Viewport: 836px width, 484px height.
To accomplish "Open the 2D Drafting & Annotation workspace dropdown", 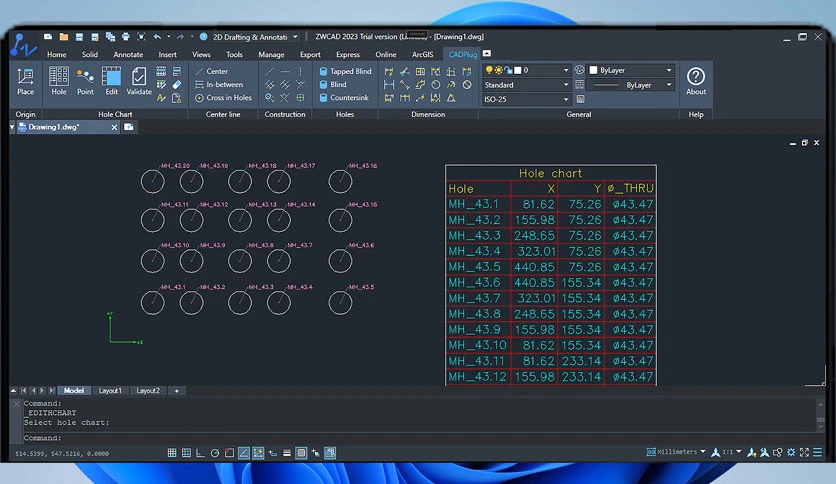I will point(255,37).
